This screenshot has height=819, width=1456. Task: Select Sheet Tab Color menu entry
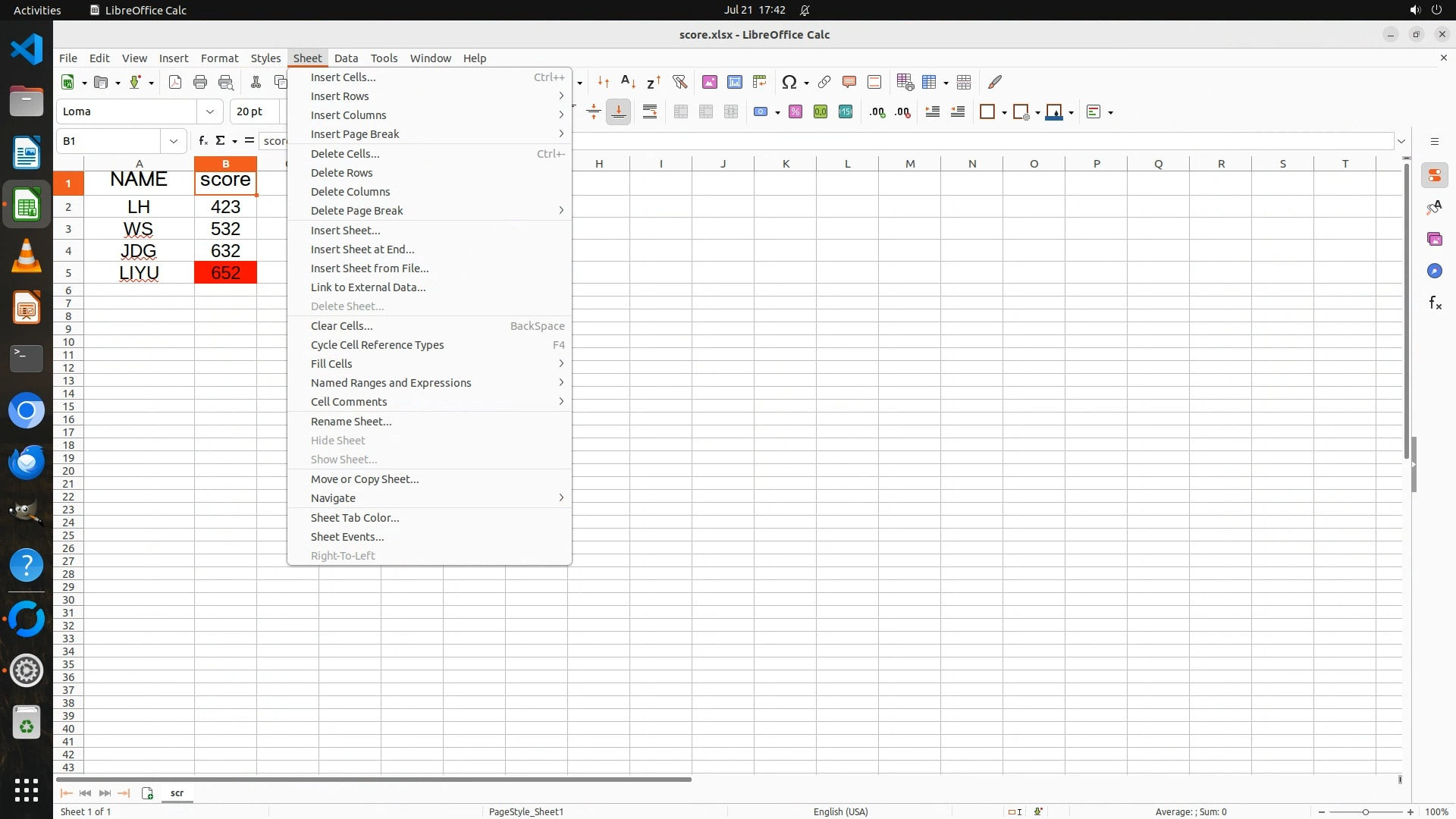[x=355, y=518]
